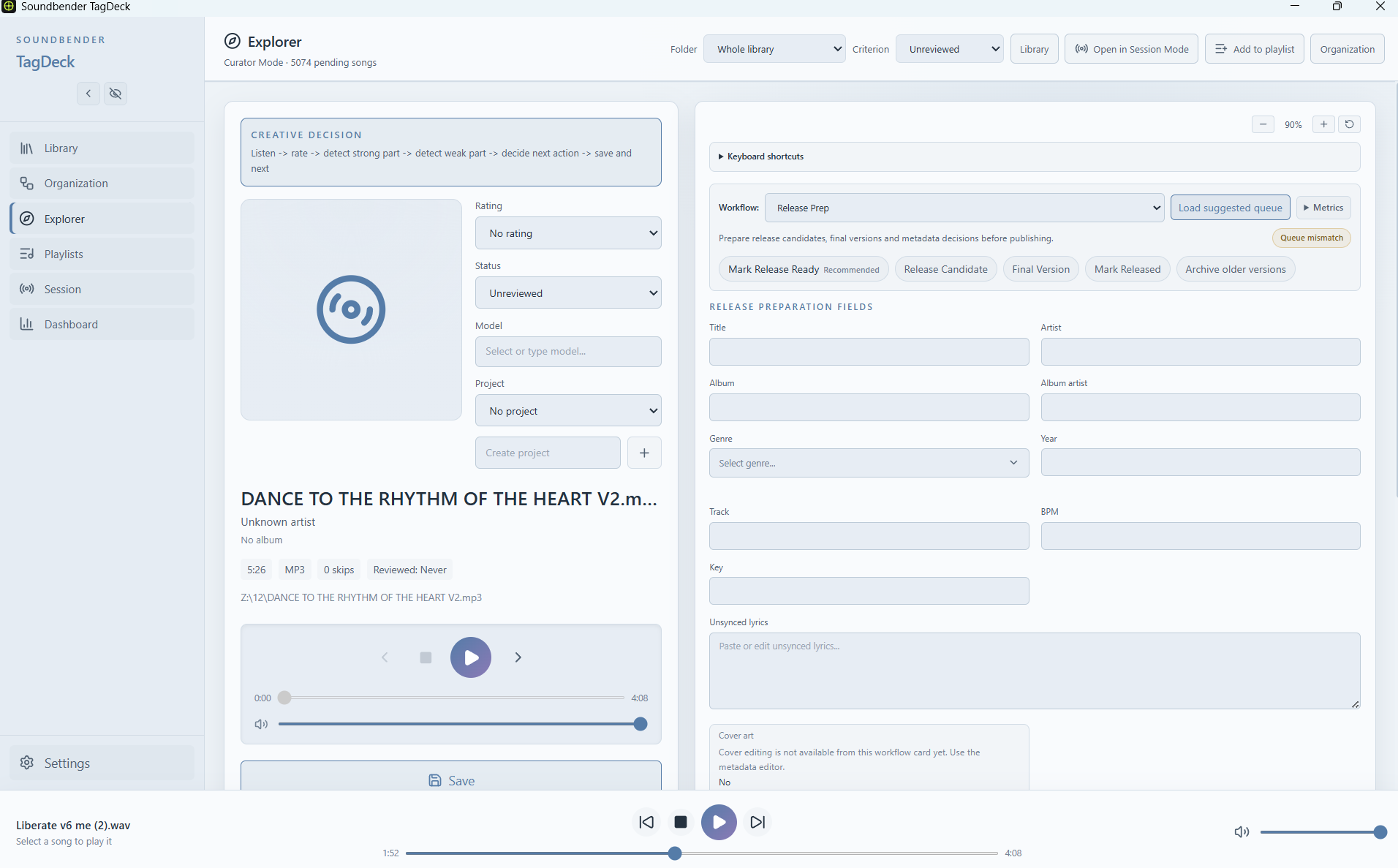Click Add to playlist button
This screenshot has width=1398, height=868.
[1254, 49]
